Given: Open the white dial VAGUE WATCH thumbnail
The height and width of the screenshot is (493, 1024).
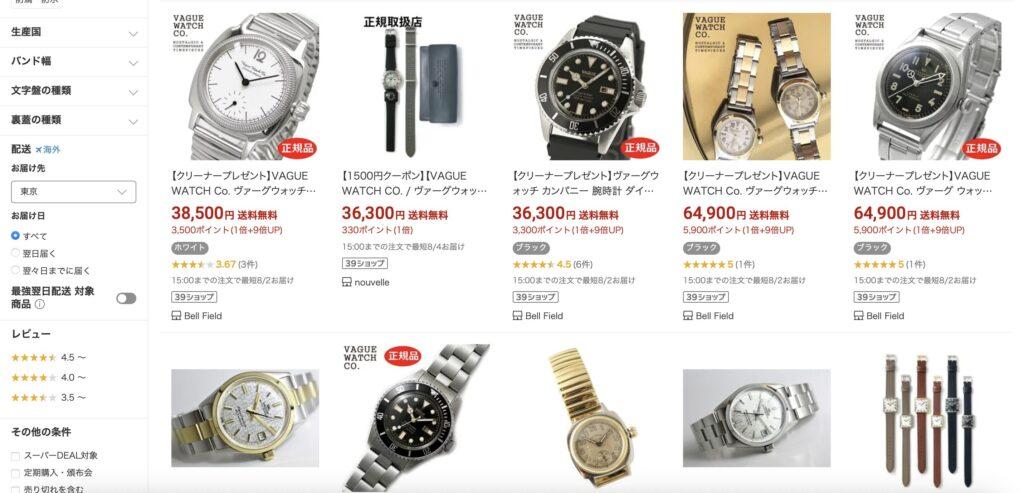Looking at the screenshot, I should coord(245,86).
